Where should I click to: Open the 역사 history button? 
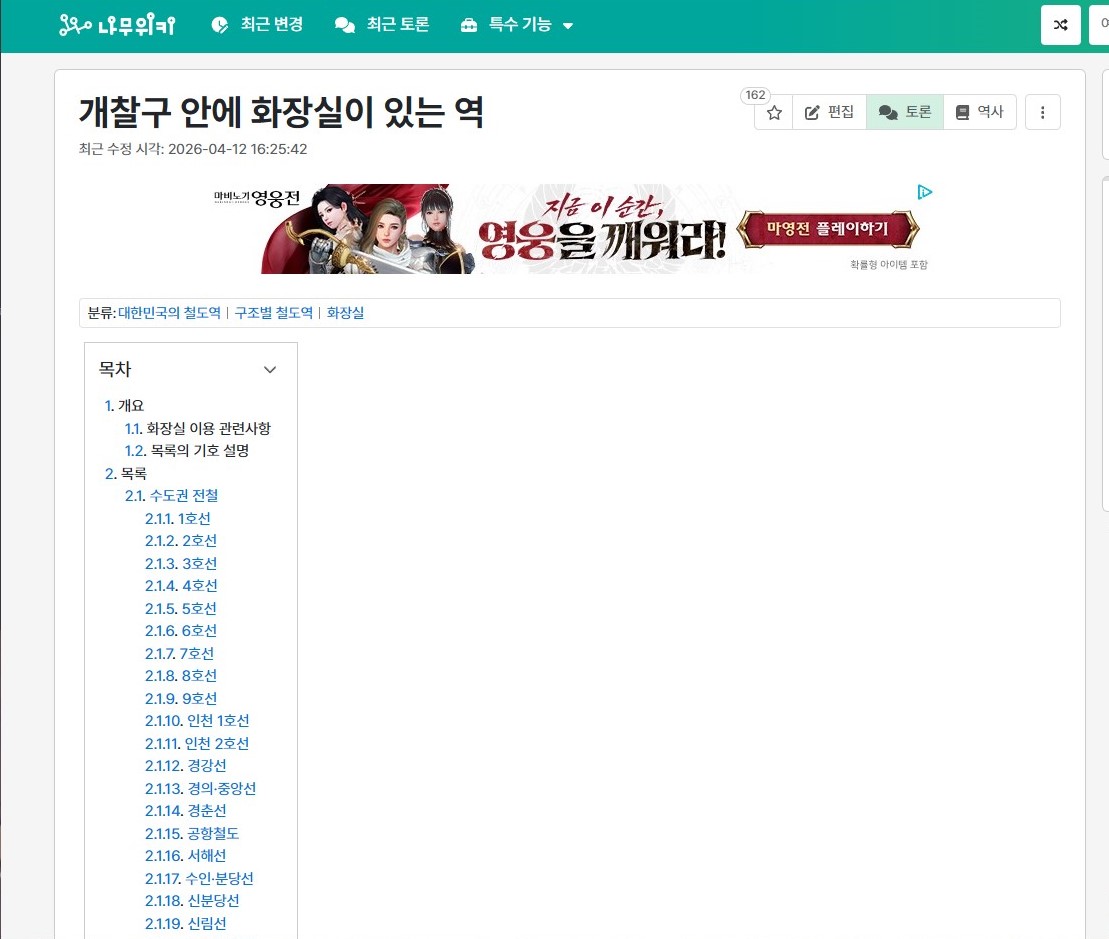(x=980, y=112)
